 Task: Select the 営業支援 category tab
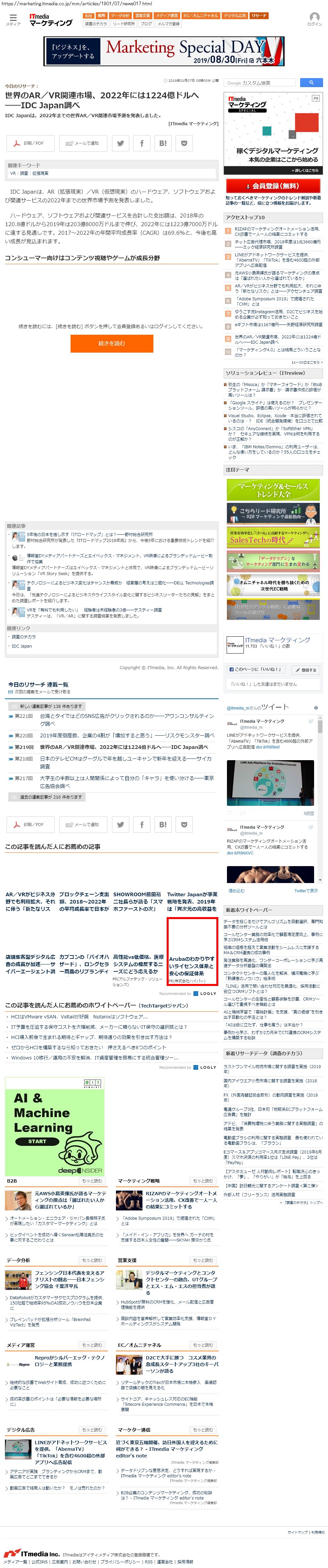coord(142,16)
